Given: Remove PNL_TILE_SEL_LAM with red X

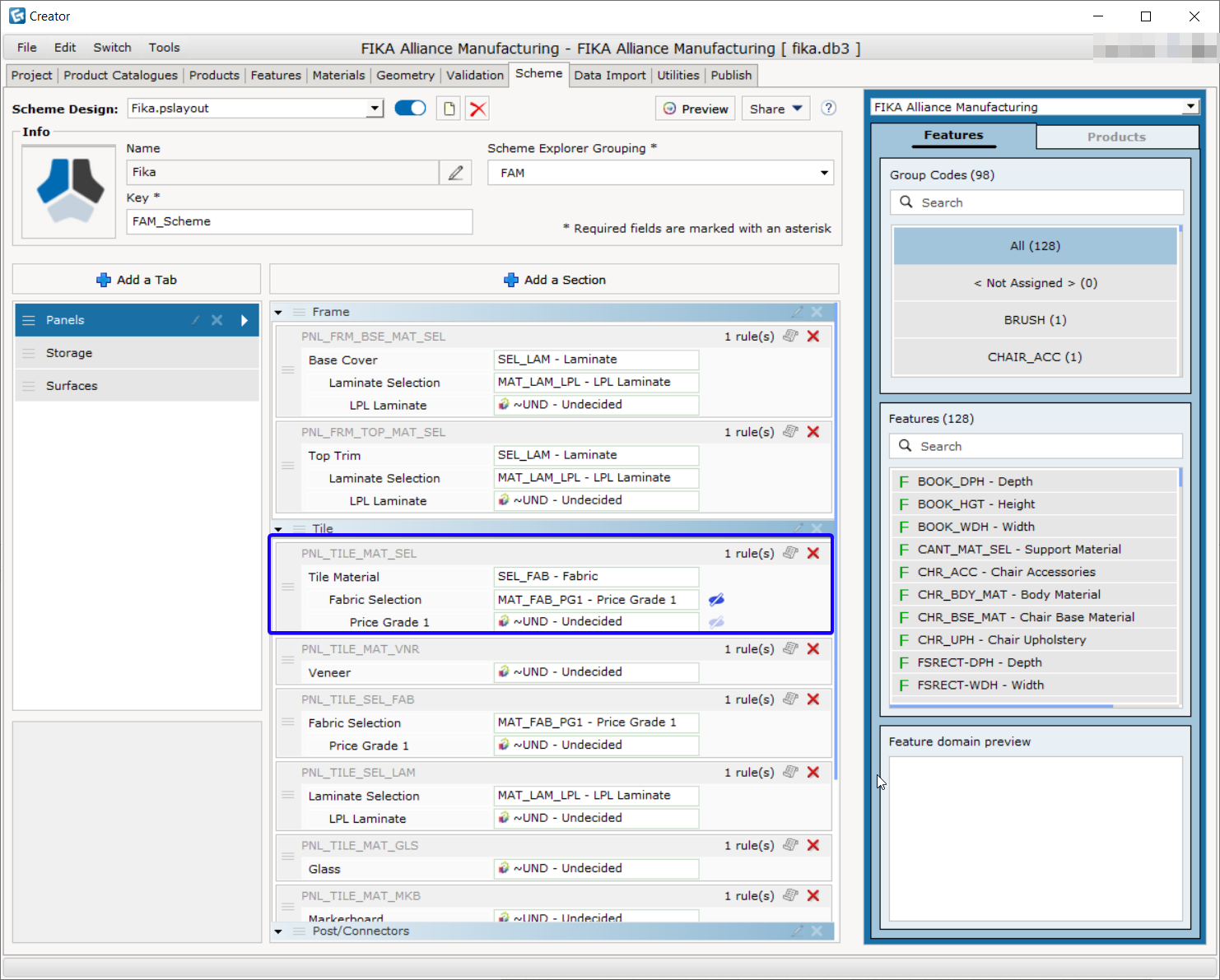Looking at the screenshot, I should point(813,772).
